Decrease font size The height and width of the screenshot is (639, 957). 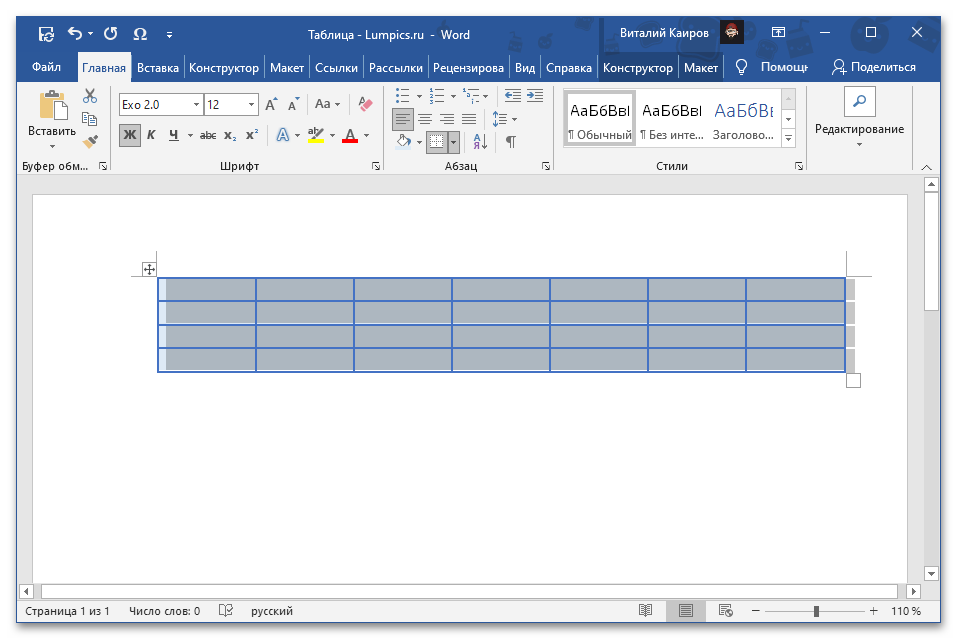point(294,104)
